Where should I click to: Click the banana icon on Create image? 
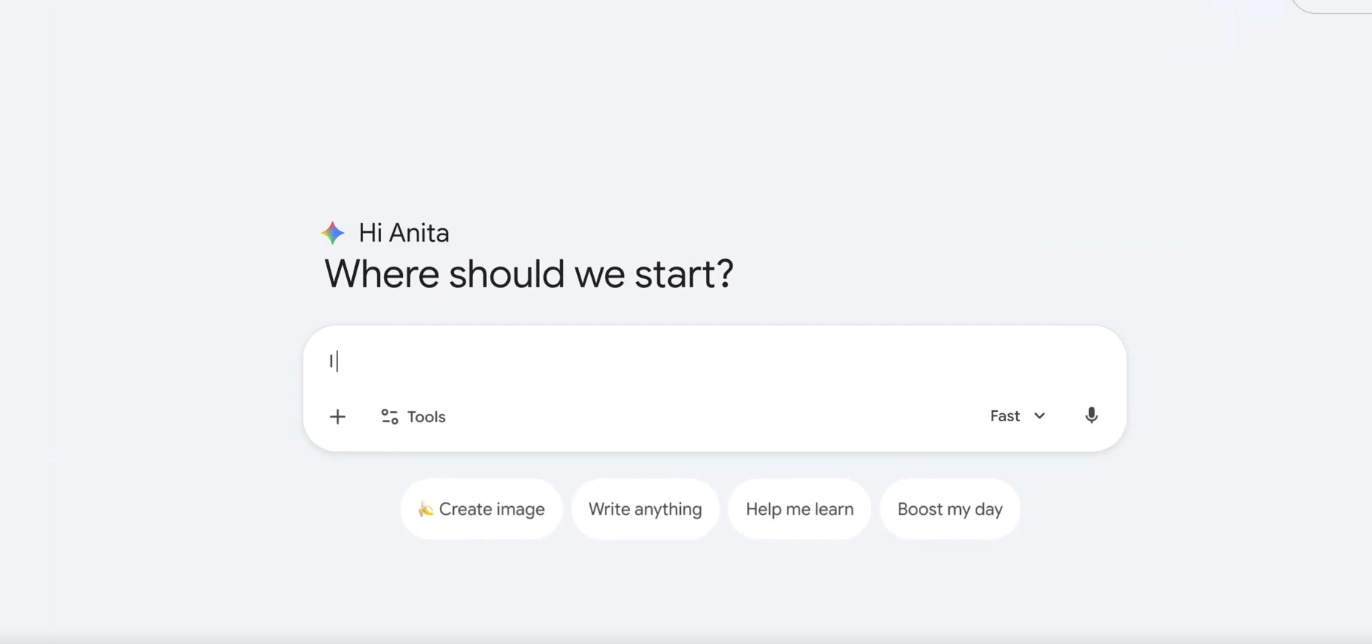coord(425,509)
